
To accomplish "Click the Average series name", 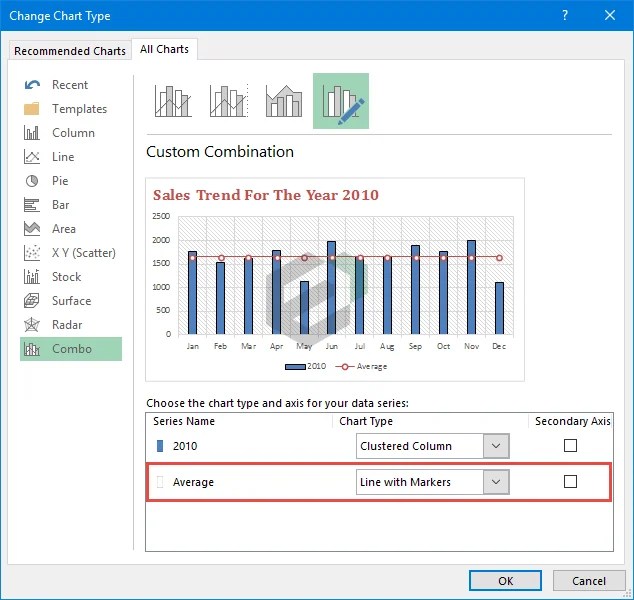I will [x=193, y=482].
